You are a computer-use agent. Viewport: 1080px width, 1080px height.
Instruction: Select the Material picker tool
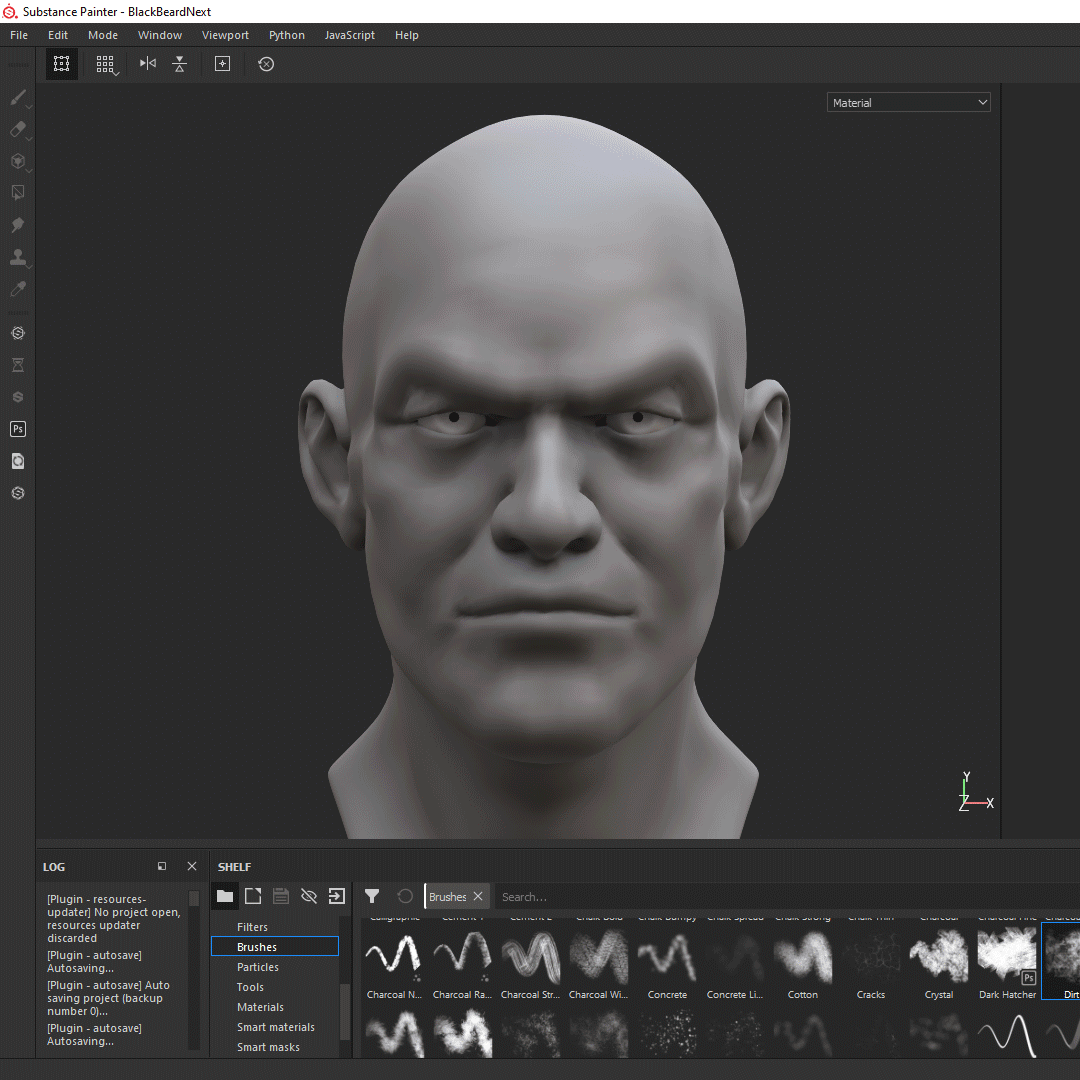coord(17,289)
